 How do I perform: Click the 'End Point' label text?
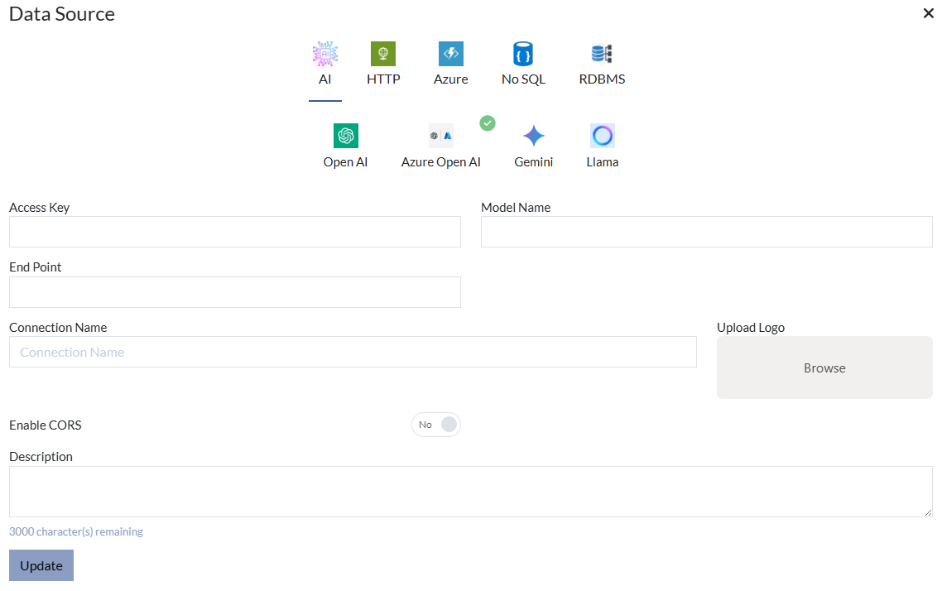point(35,267)
